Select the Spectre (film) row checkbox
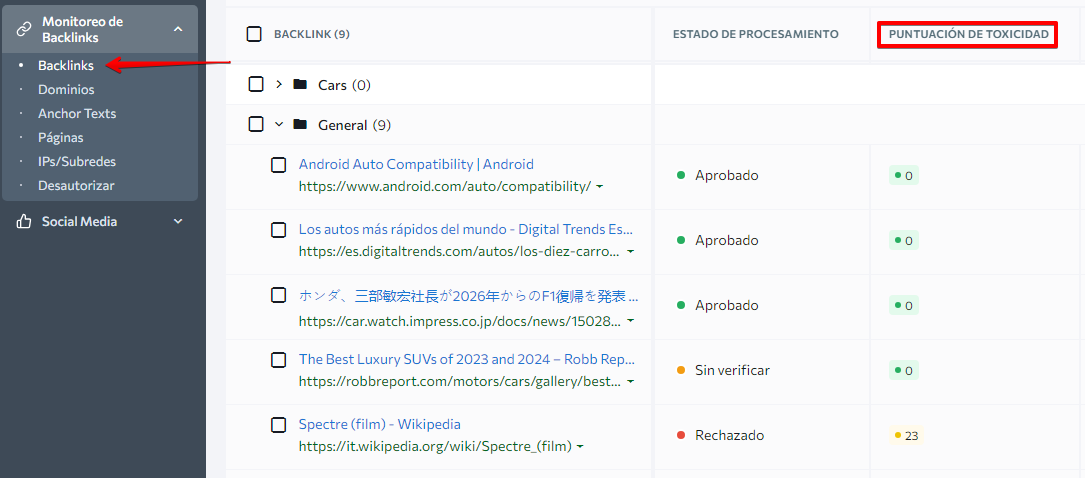1085x478 pixels. click(278, 425)
